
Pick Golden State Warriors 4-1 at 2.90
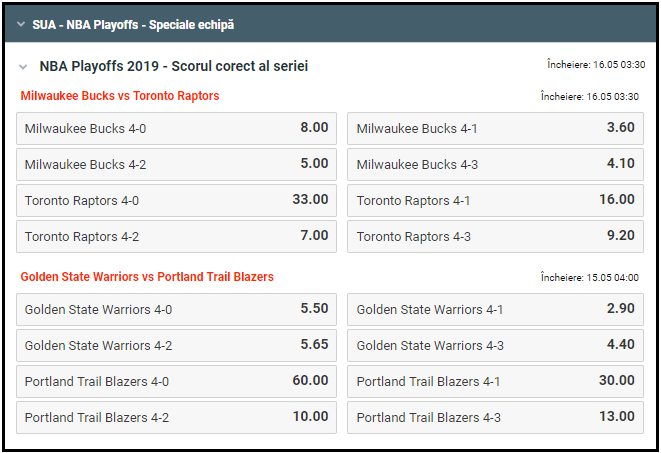(x=495, y=309)
